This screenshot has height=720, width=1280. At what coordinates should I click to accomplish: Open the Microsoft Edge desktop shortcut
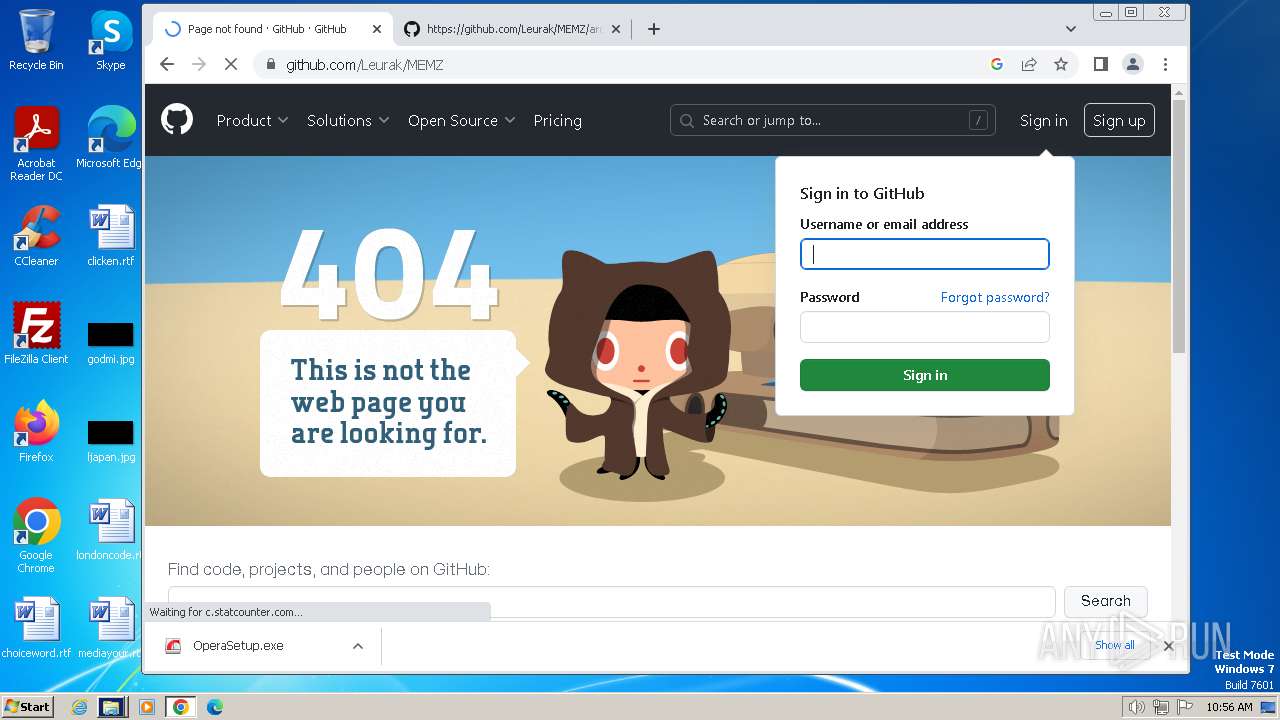click(111, 138)
